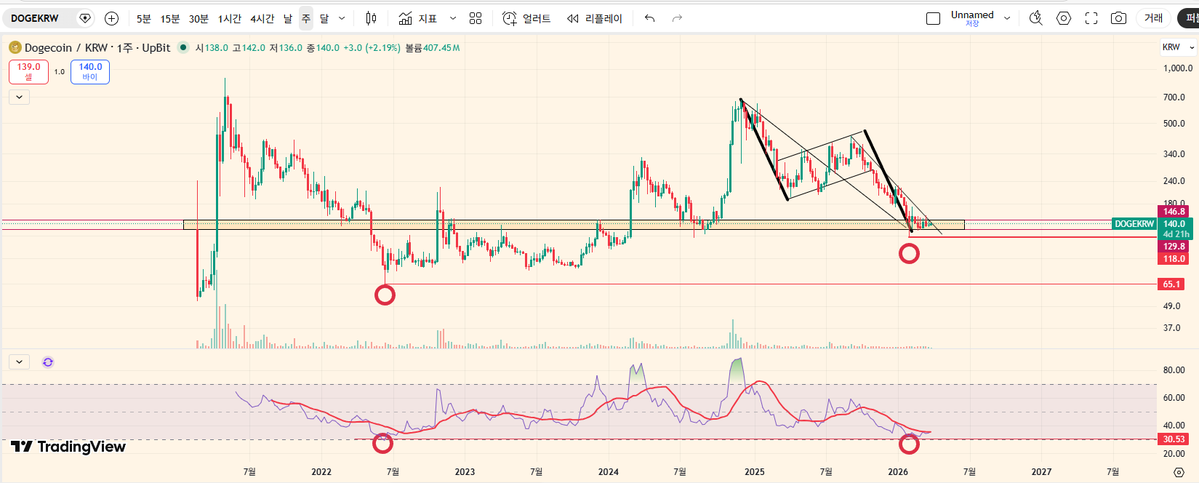
Task: Open the chart layout setup square icon
Action: [x=933, y=18]
